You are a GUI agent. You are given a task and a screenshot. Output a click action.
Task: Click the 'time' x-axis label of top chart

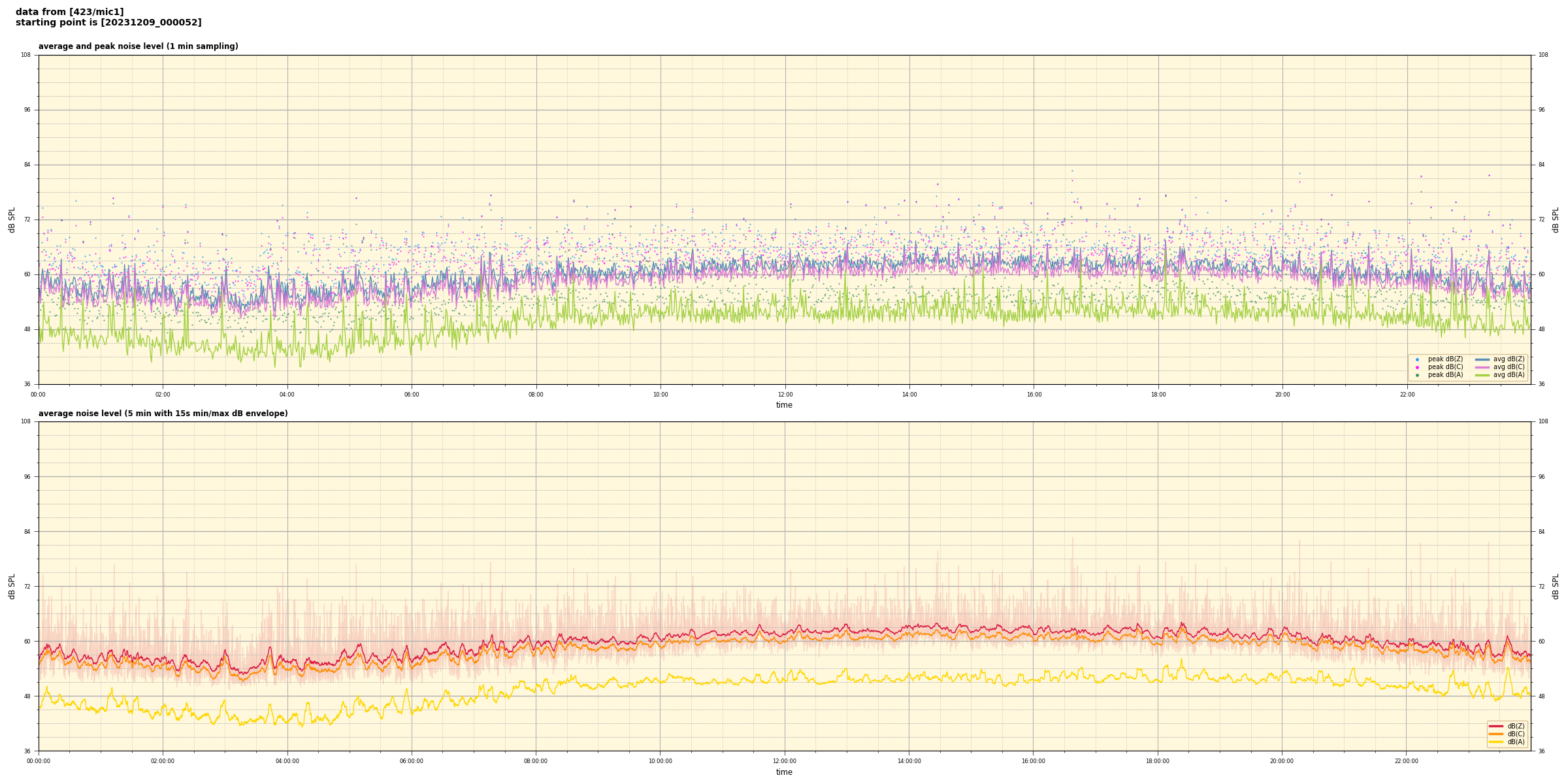click(x=784, y=405)
